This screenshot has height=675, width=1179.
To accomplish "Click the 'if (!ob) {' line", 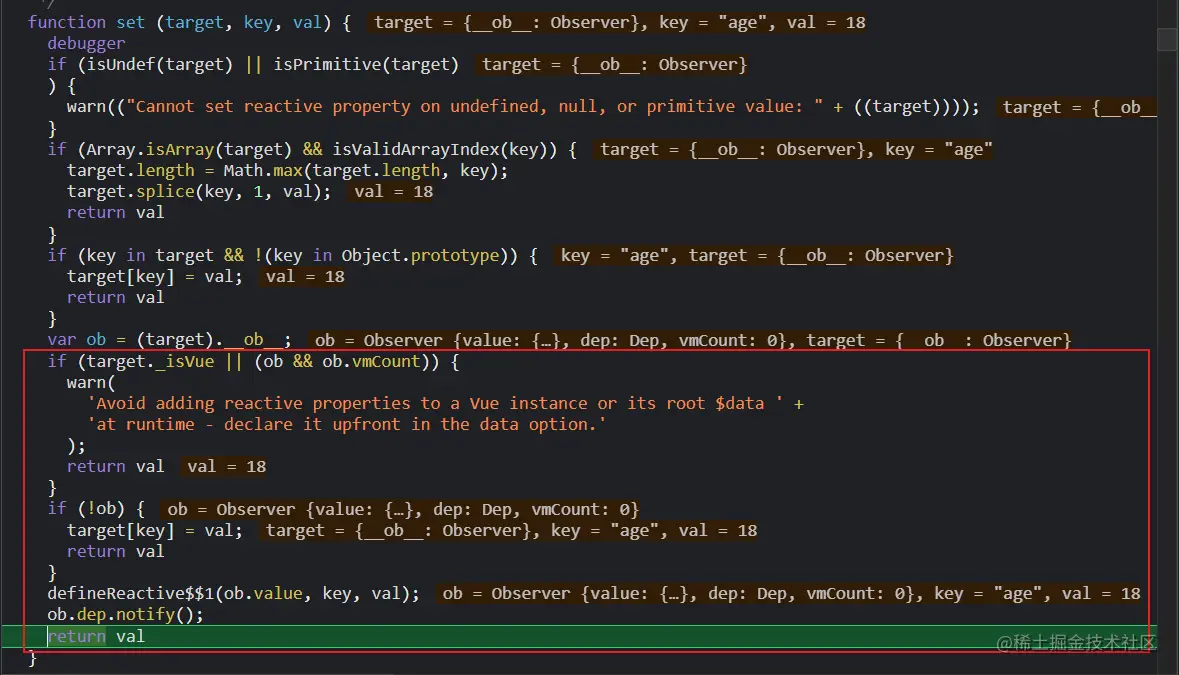I will (x=96, y=509).
